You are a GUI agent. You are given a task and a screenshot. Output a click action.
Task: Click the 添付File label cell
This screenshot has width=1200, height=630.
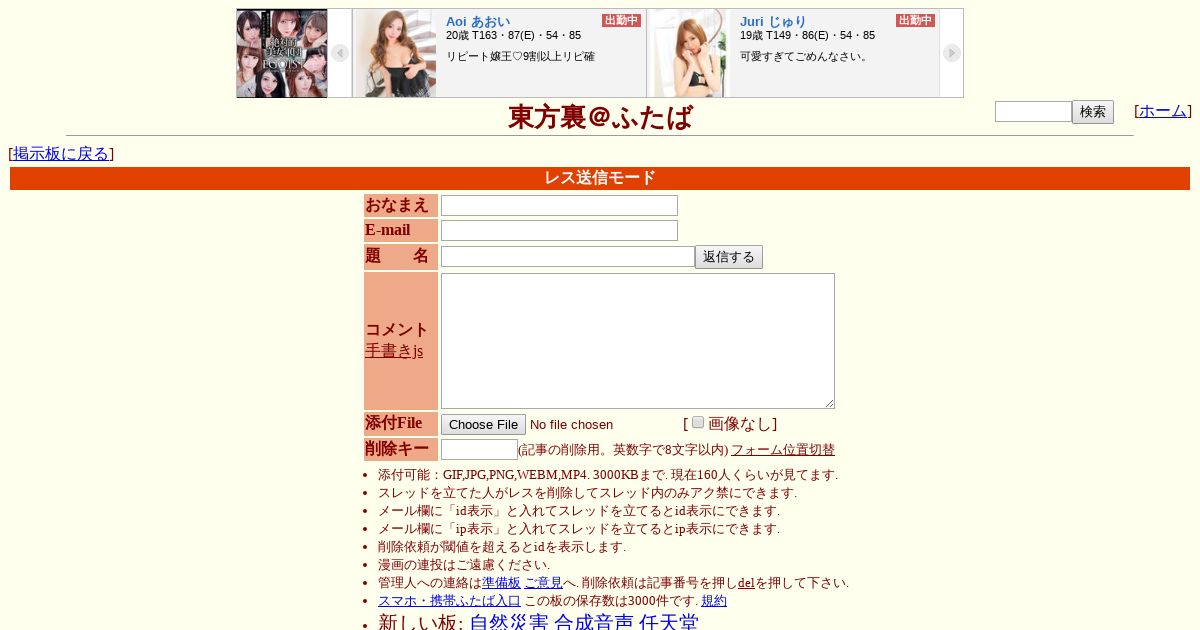click(401, 423)
